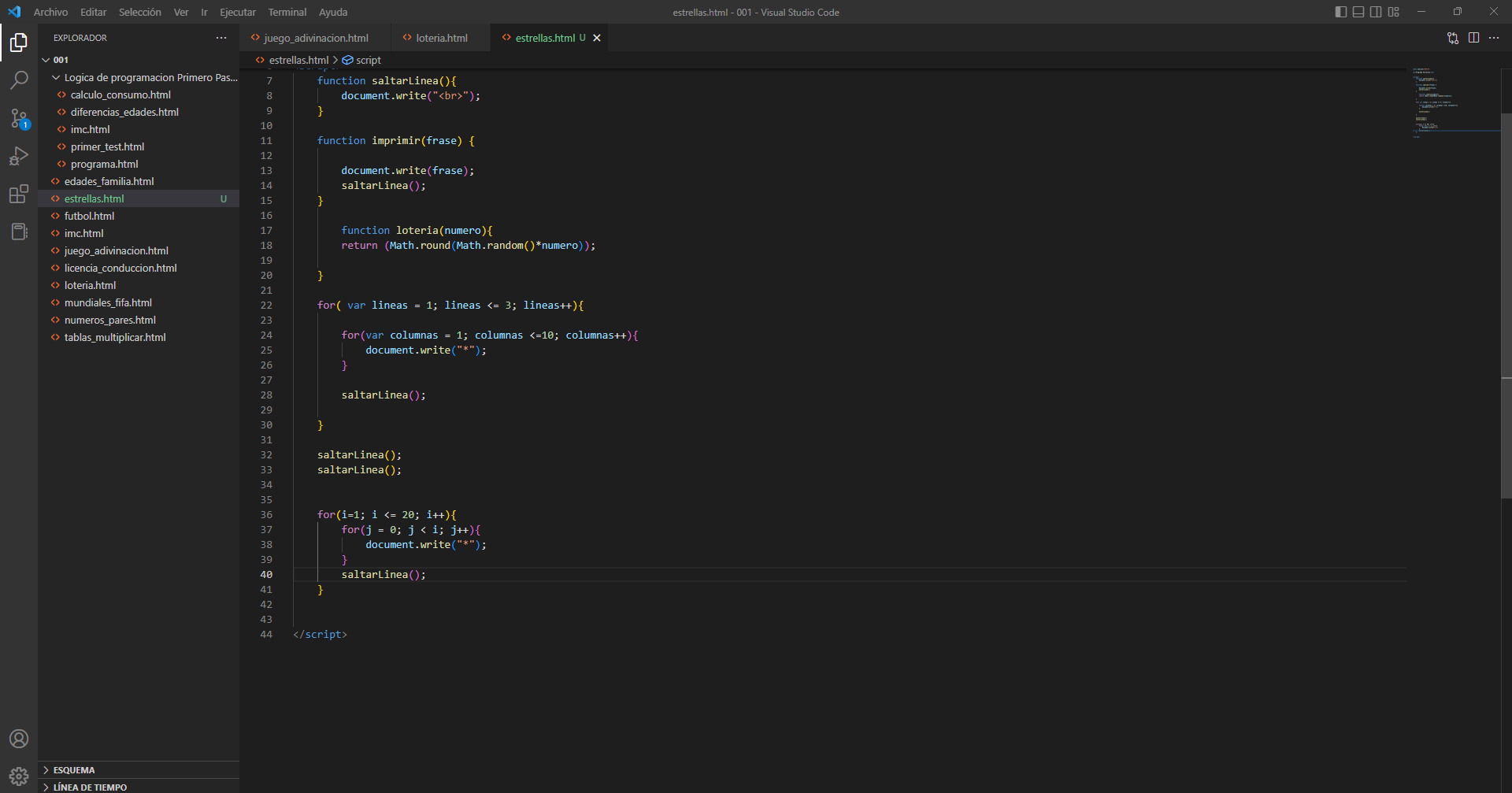The width and height of the screenshot is (1512, 793).
Task: Open the Ejecutar menu
Action: pyautogui.click(x=238, y=12)
